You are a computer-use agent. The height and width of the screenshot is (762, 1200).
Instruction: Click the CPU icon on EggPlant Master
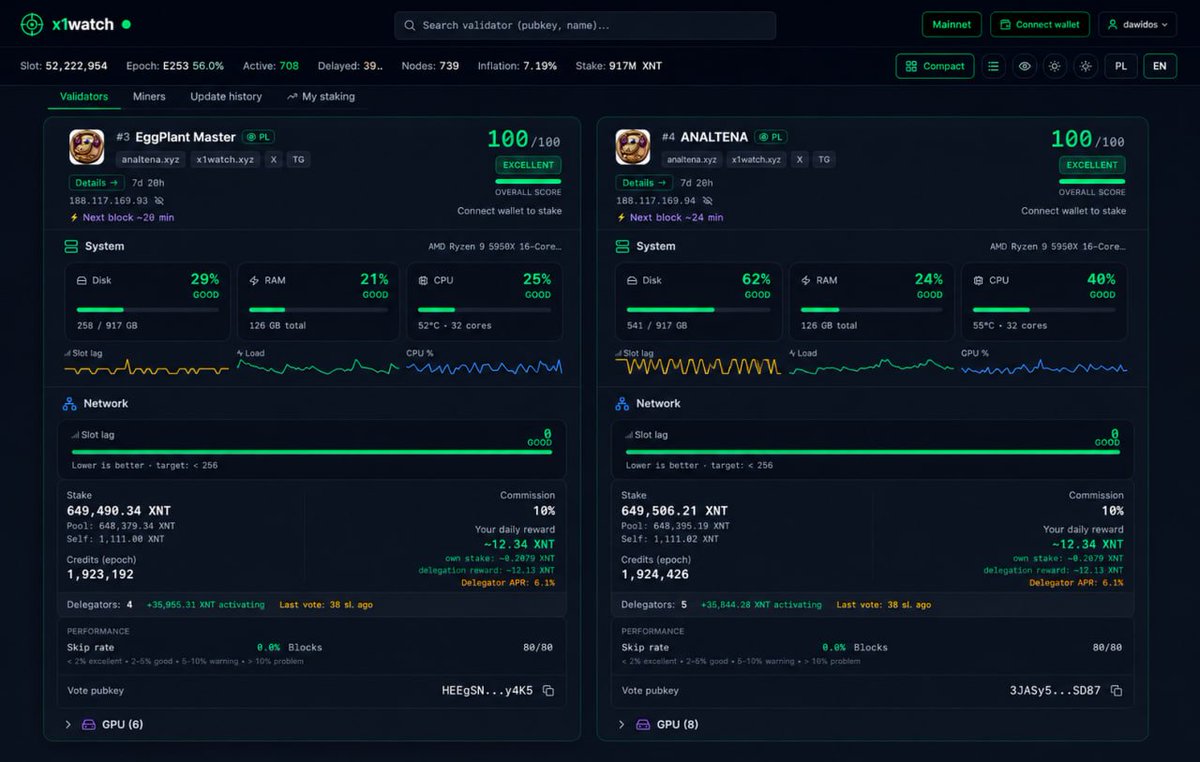click(423, 281)
